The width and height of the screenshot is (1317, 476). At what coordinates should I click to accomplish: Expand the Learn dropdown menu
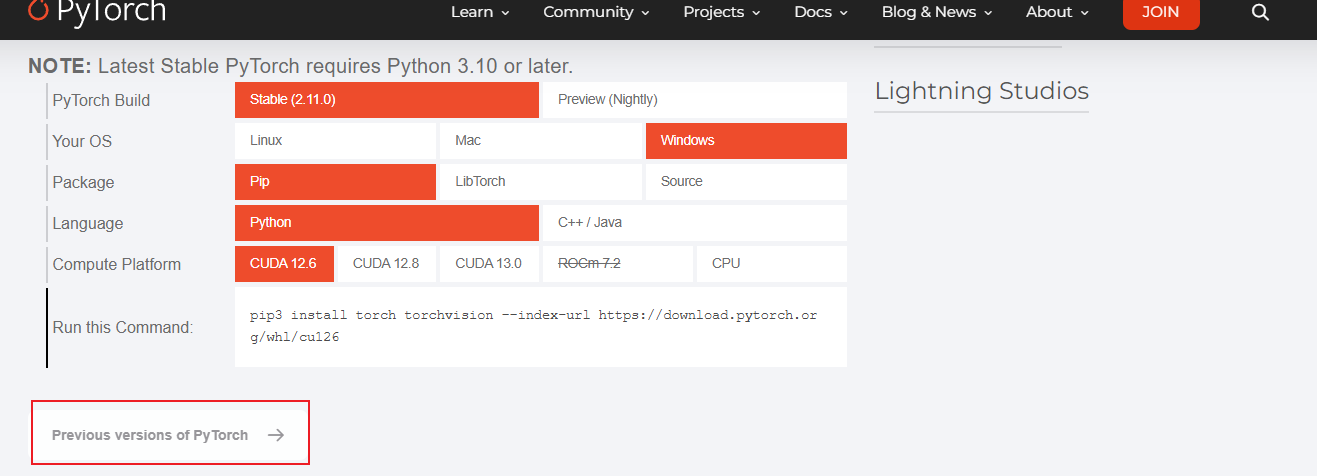click(480, 13)
